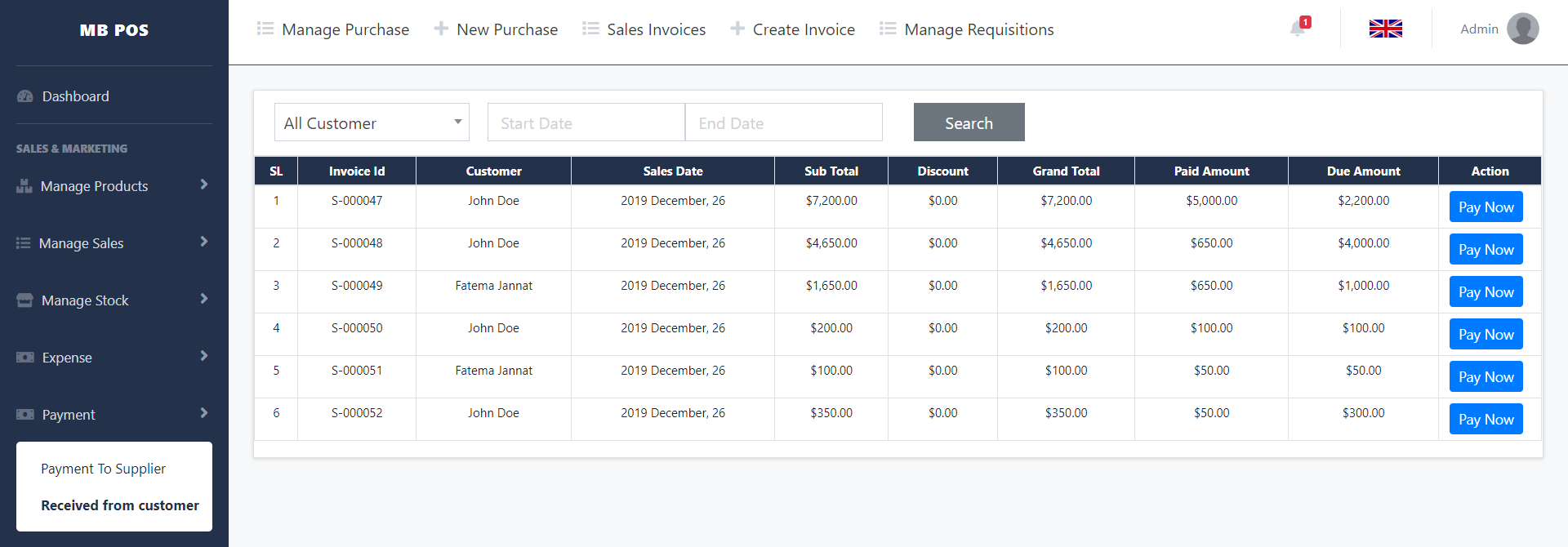Click Pay Now for invoice S-000049
Viewport: 1568px width, 547px height.
tap(1486, 292)
